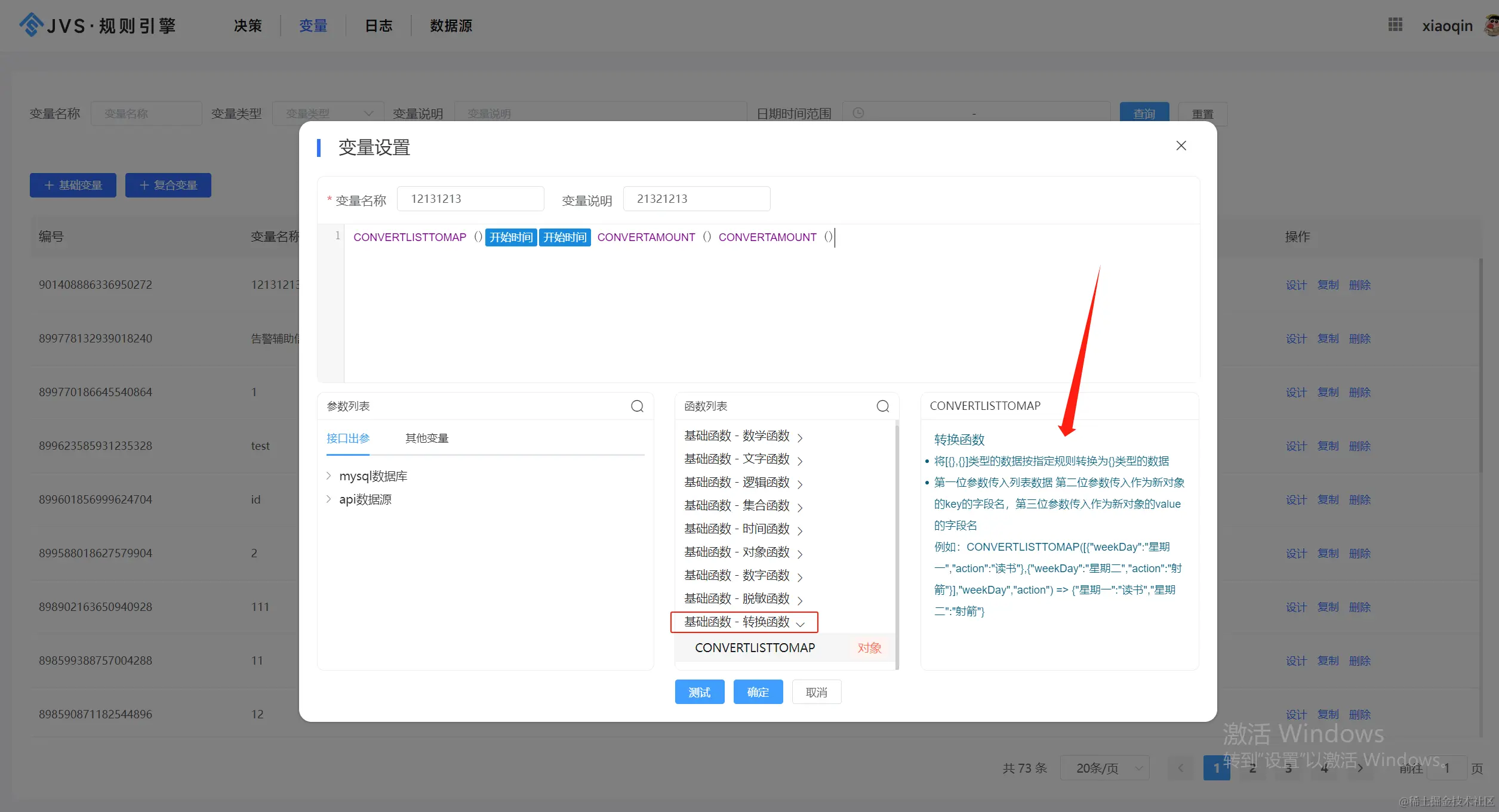1499x812 pixels.
Task: Click the 取消 button in dialog
Action: click(x=816, y=692)
